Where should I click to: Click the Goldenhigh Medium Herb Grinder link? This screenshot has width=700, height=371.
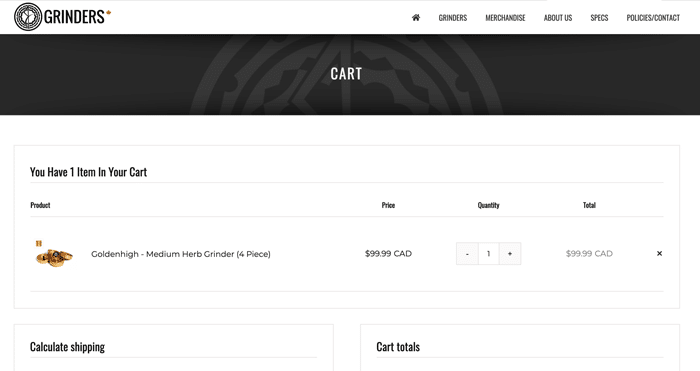point(181,254)
